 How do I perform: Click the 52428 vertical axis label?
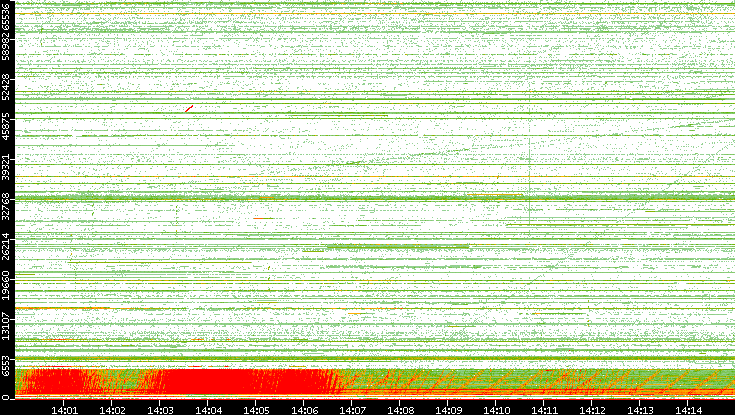tap(7, 88)
